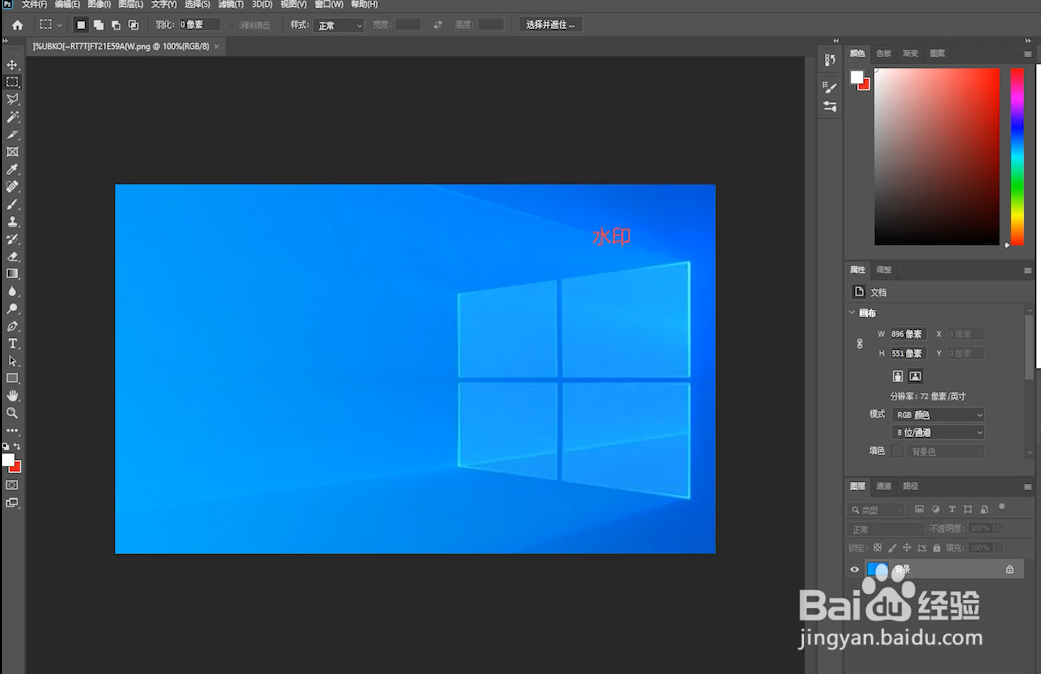Collapse the 画布 canvas section
The image size is (1041, 674).
852,312
